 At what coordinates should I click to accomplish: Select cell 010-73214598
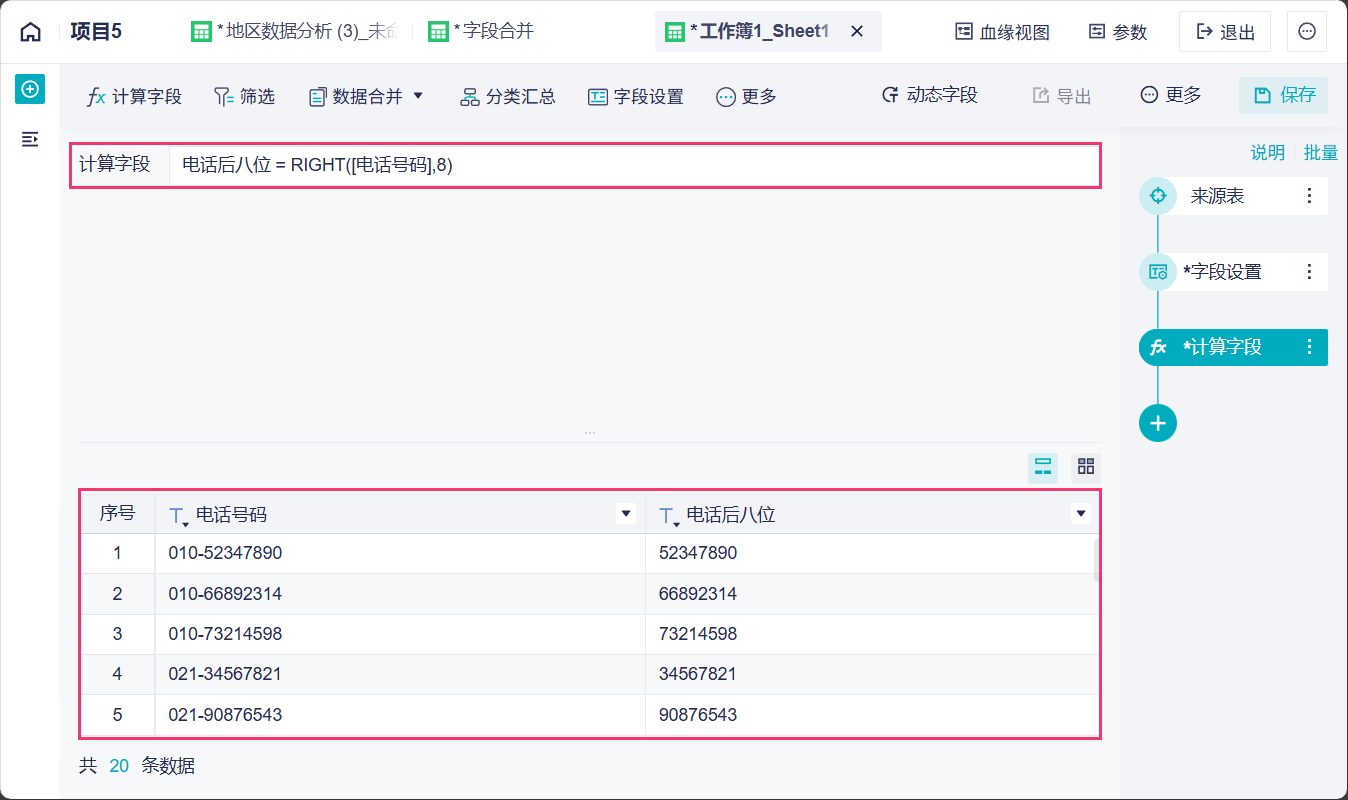tap(400, 634)
